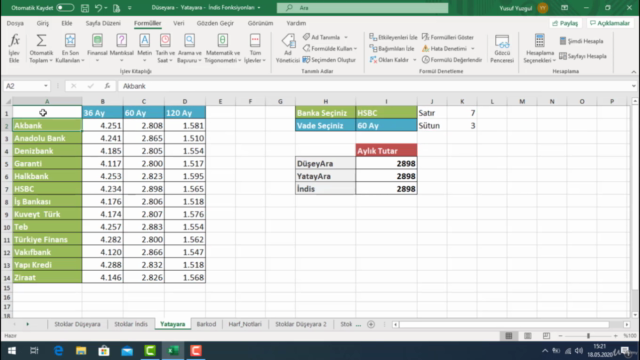Click Sayfayı Hesapla
The height and width of the screenshot is (360, 640).
[583, 56]
